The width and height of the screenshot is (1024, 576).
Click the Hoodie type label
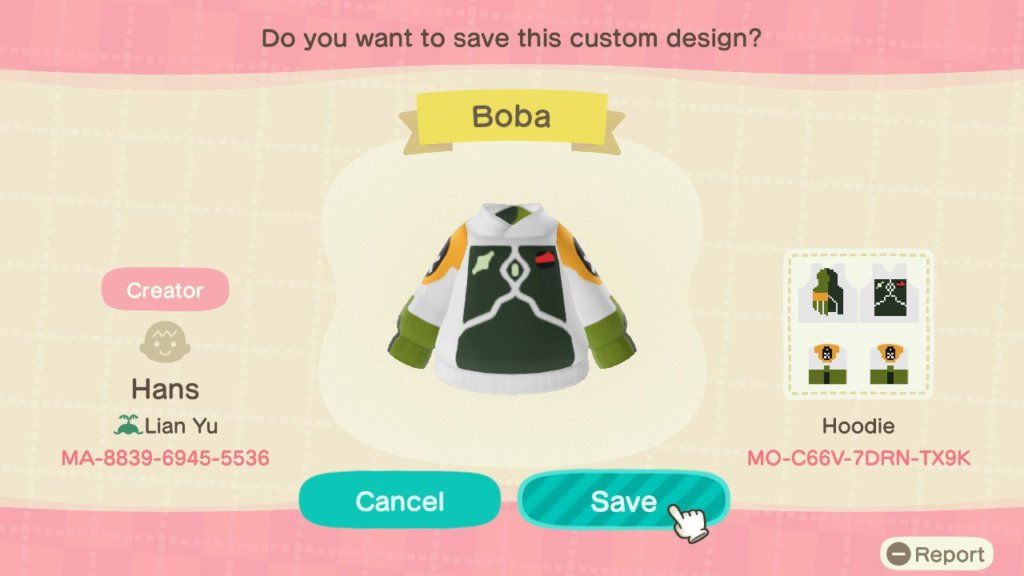point(858,426)
